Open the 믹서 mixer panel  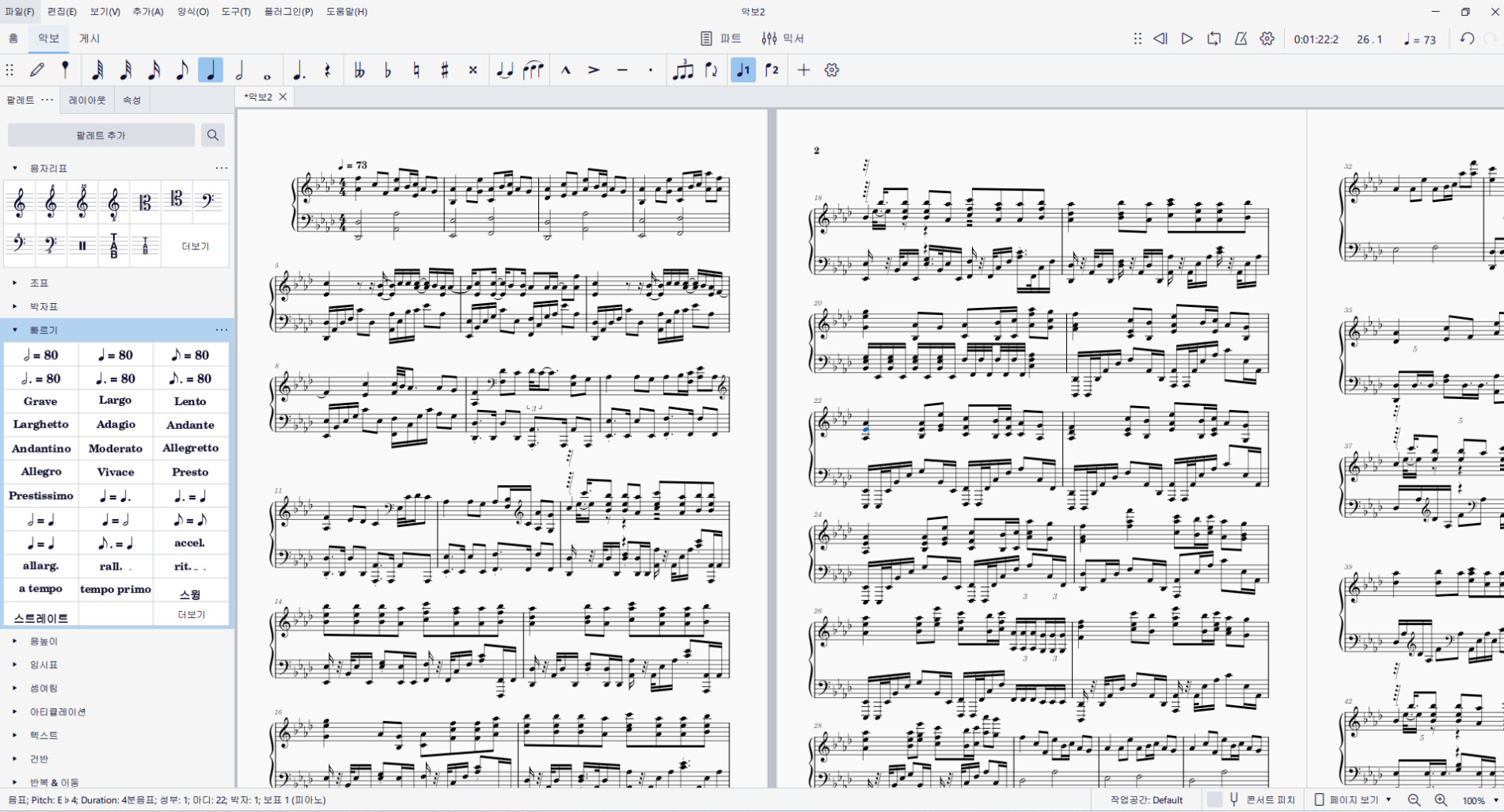coord(783,39)
